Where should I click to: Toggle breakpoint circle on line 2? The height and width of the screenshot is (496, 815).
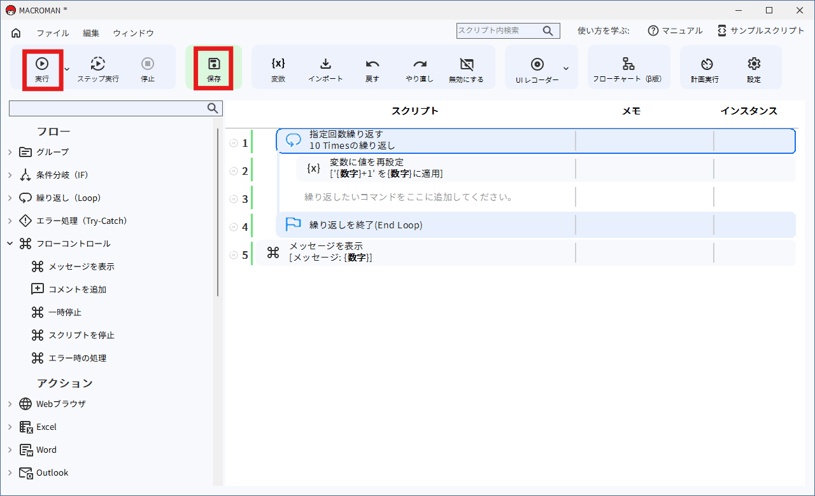click(x=233, y=171)
